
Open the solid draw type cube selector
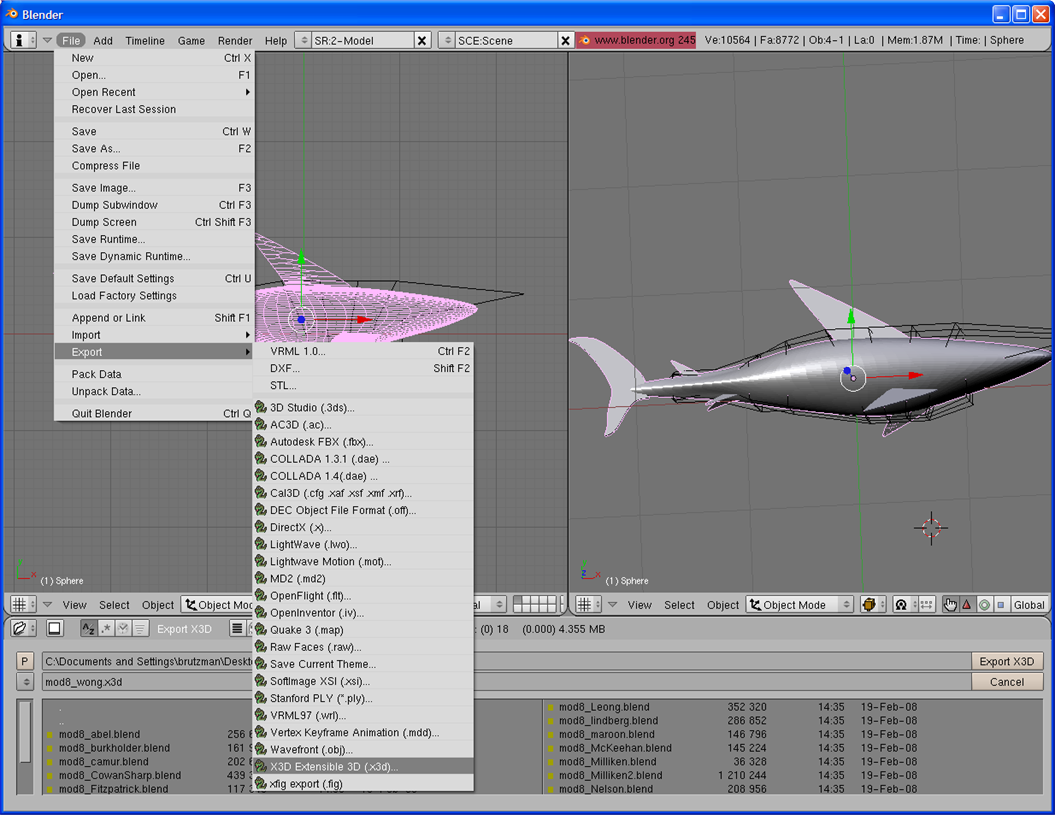click(873, 605)
